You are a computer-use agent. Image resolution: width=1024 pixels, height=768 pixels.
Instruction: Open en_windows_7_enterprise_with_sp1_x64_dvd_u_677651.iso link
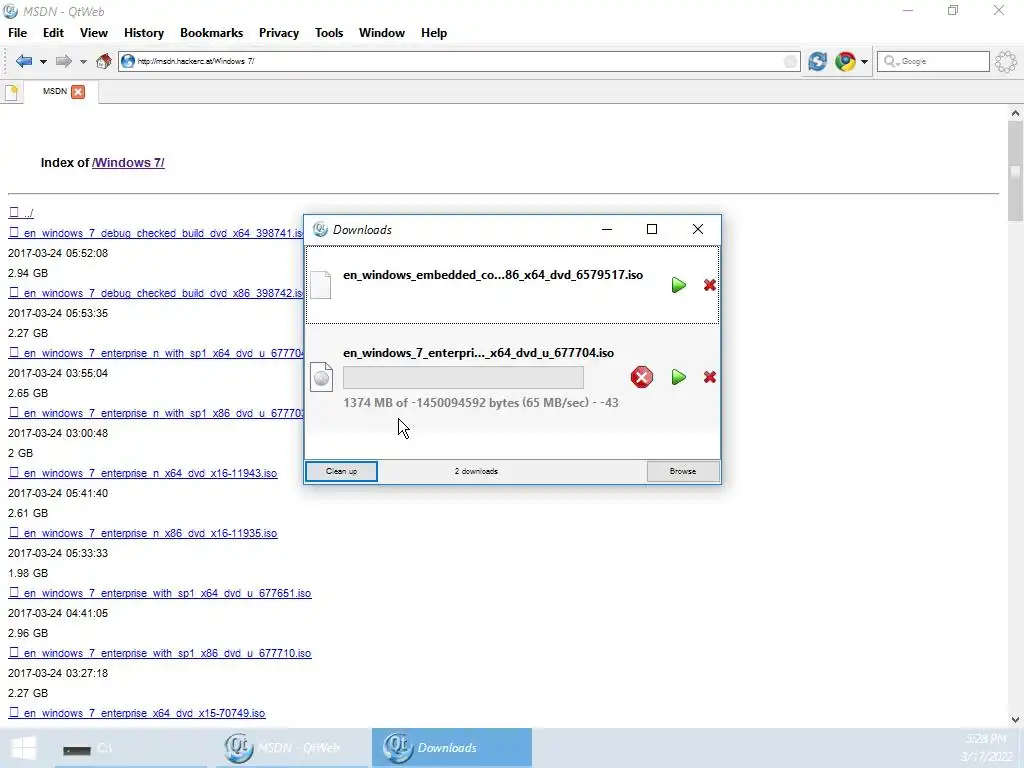point(160,594)
